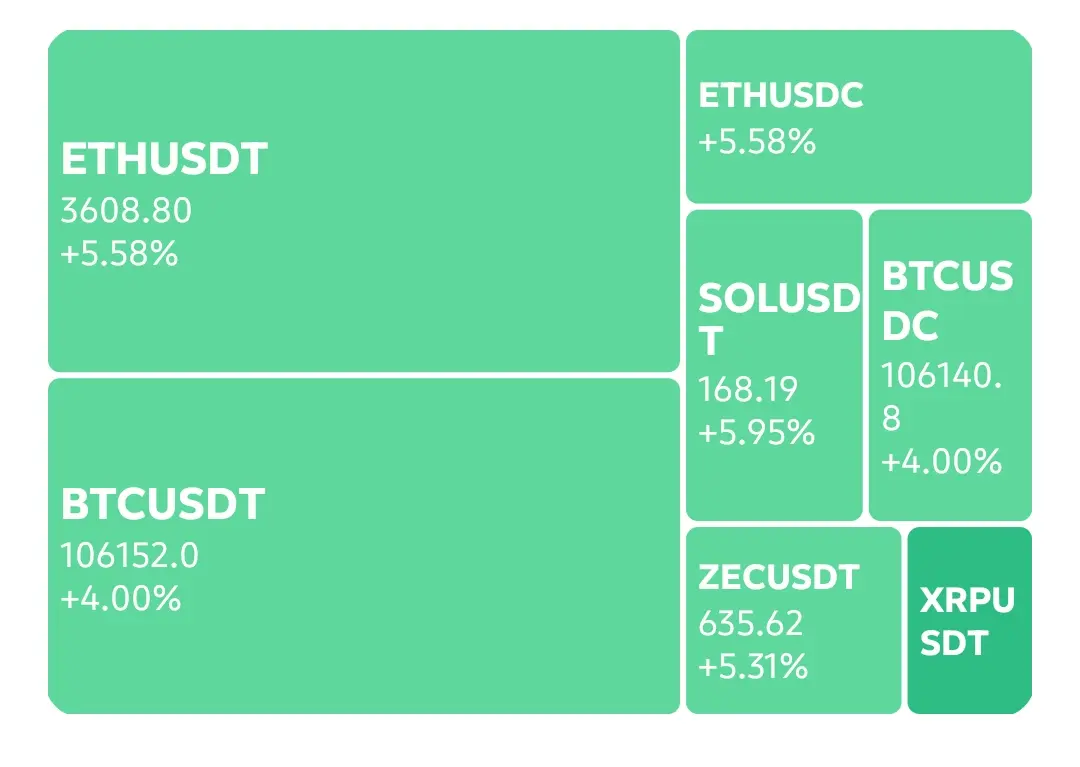Click BTCUSDC's +4.00% change
The image size is (1080, 767).
click(x=942, y=461)
